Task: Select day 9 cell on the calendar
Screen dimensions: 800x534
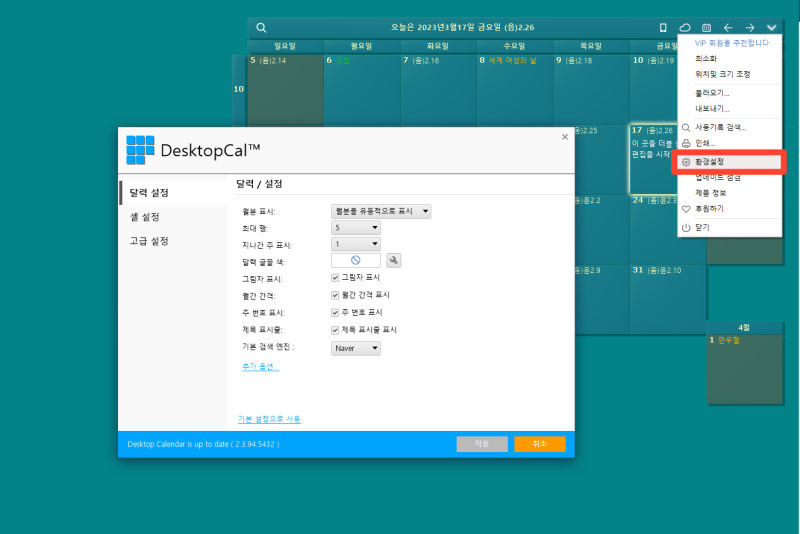Action: pos(592,89)
